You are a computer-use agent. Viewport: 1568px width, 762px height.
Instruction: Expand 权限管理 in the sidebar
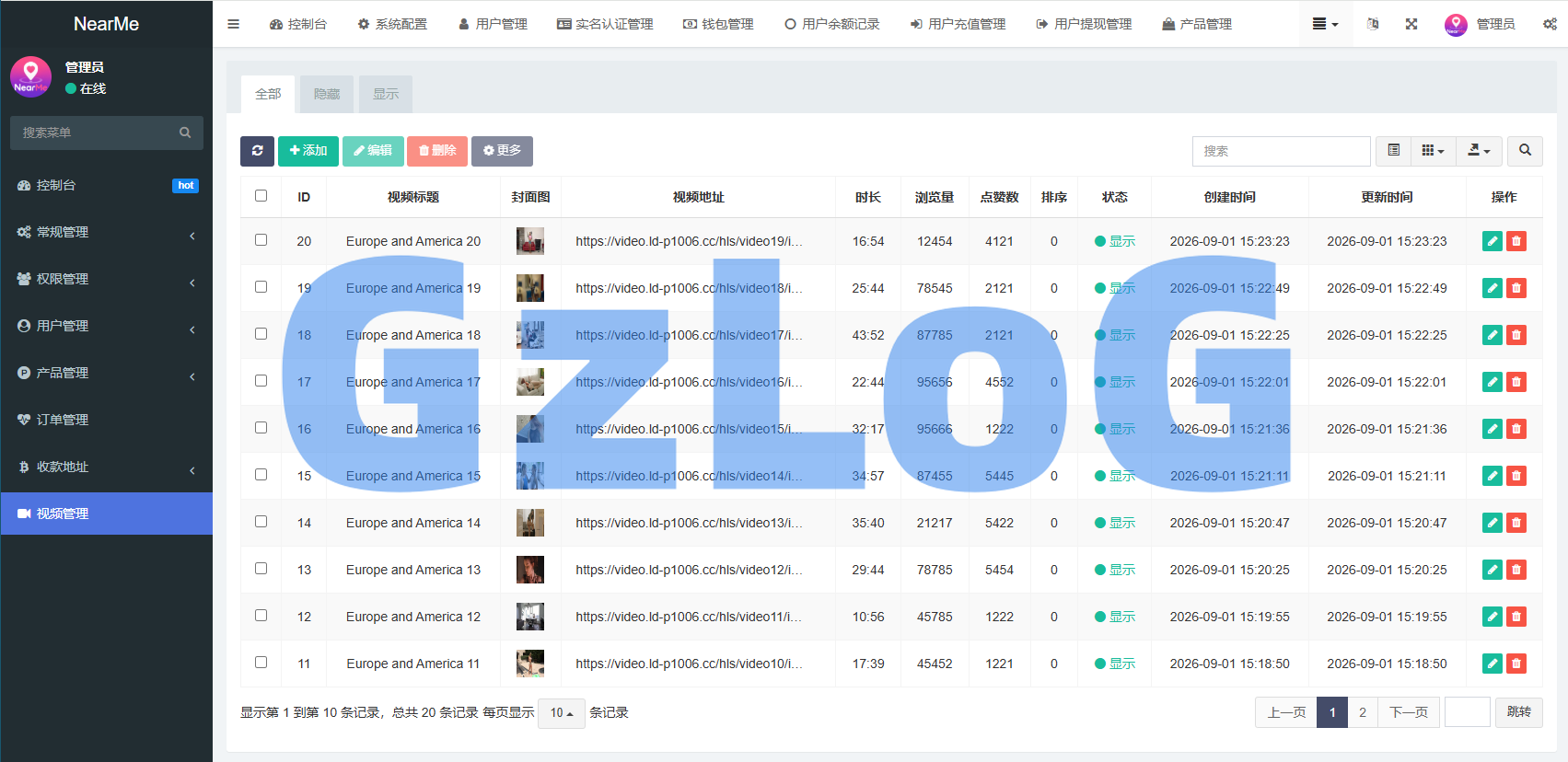click(107, 279)
